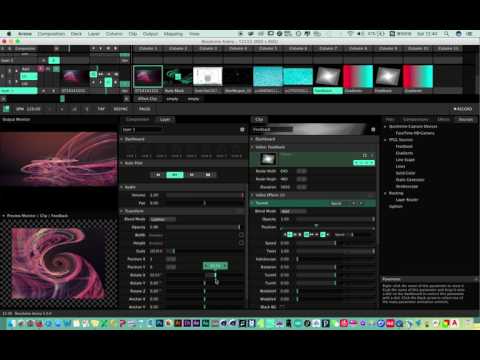
Task: Open Finder from the Dock
Action: (x=12, y=323)
